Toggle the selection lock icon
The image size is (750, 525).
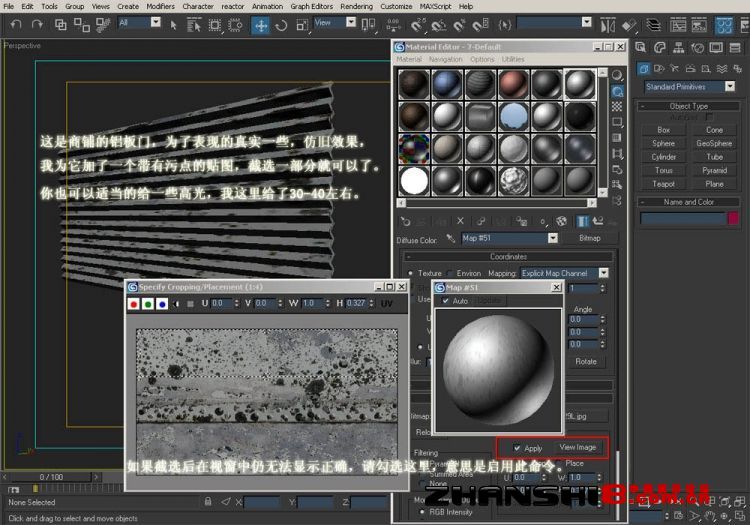click(208, 502)
